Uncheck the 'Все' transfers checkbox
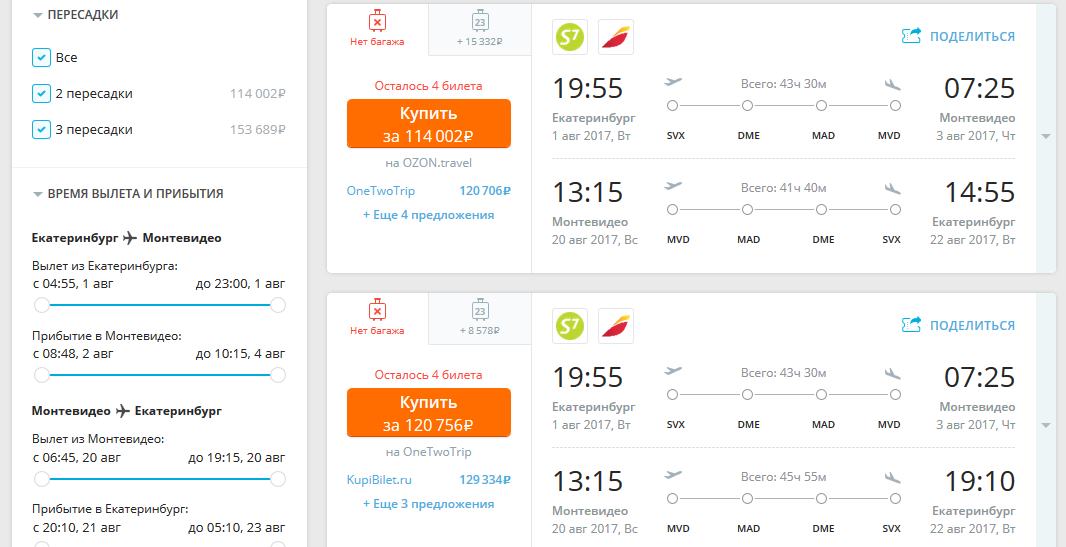The image size is (1066, 547). coord(41,58)
